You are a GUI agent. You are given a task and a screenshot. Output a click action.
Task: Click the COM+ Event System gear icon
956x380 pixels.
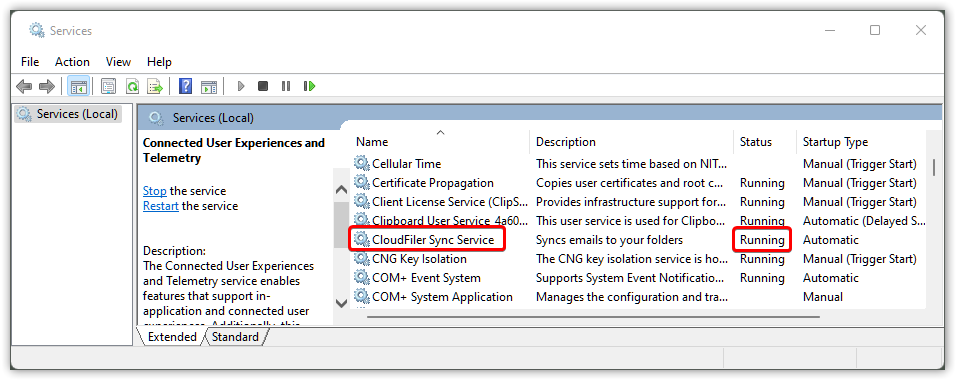pos(362,278)
